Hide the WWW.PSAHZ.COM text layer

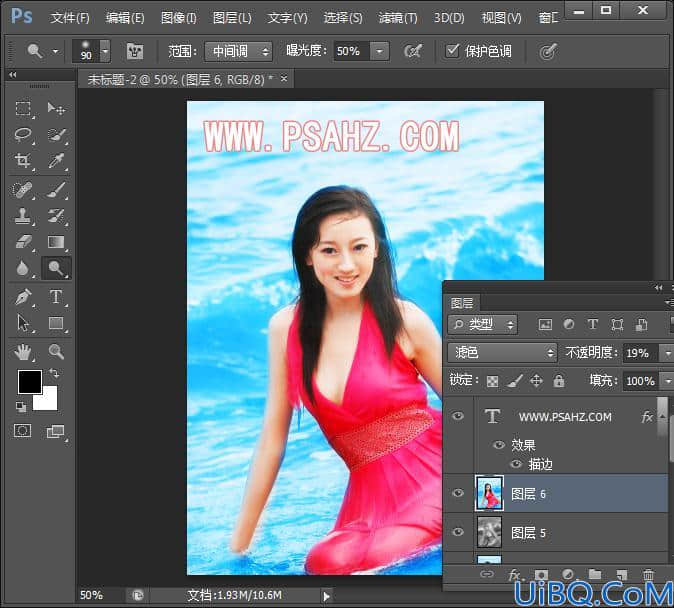point(458,416)
